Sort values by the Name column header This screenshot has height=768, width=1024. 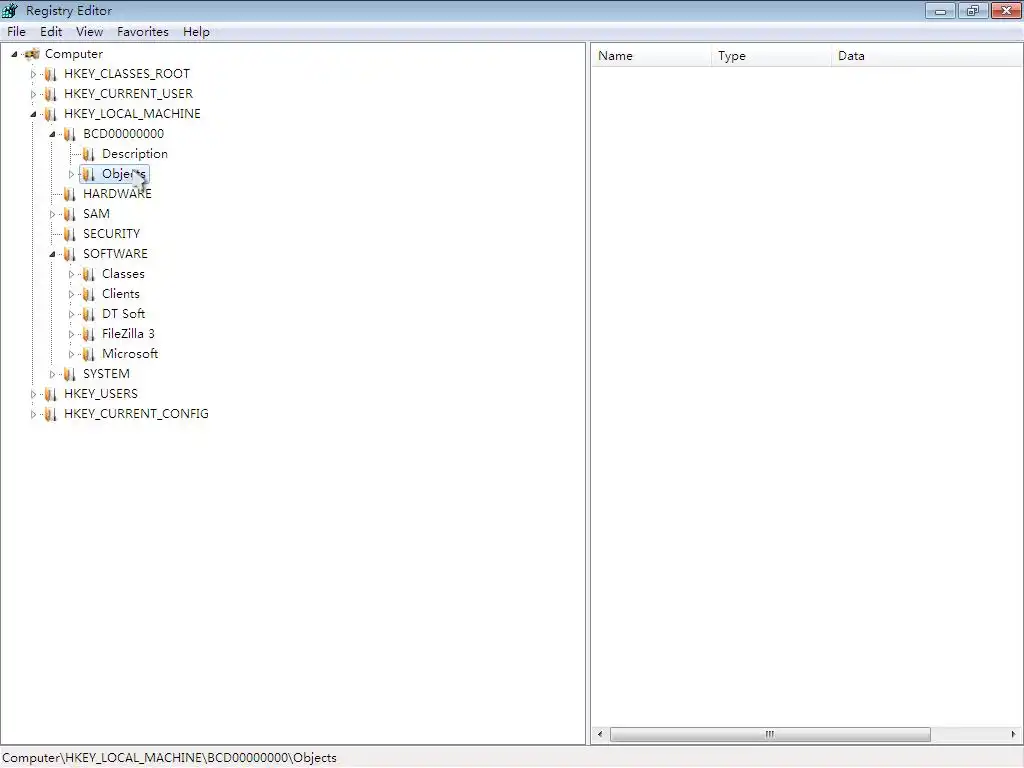coord(651,56)
